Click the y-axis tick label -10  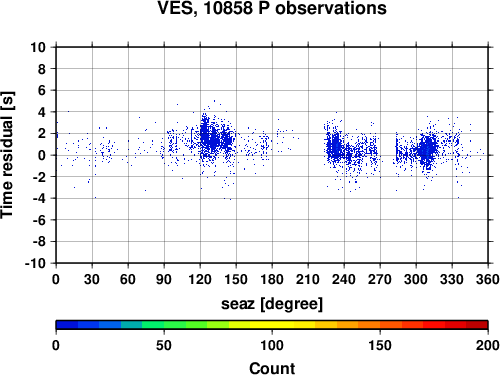pos(35,263)
